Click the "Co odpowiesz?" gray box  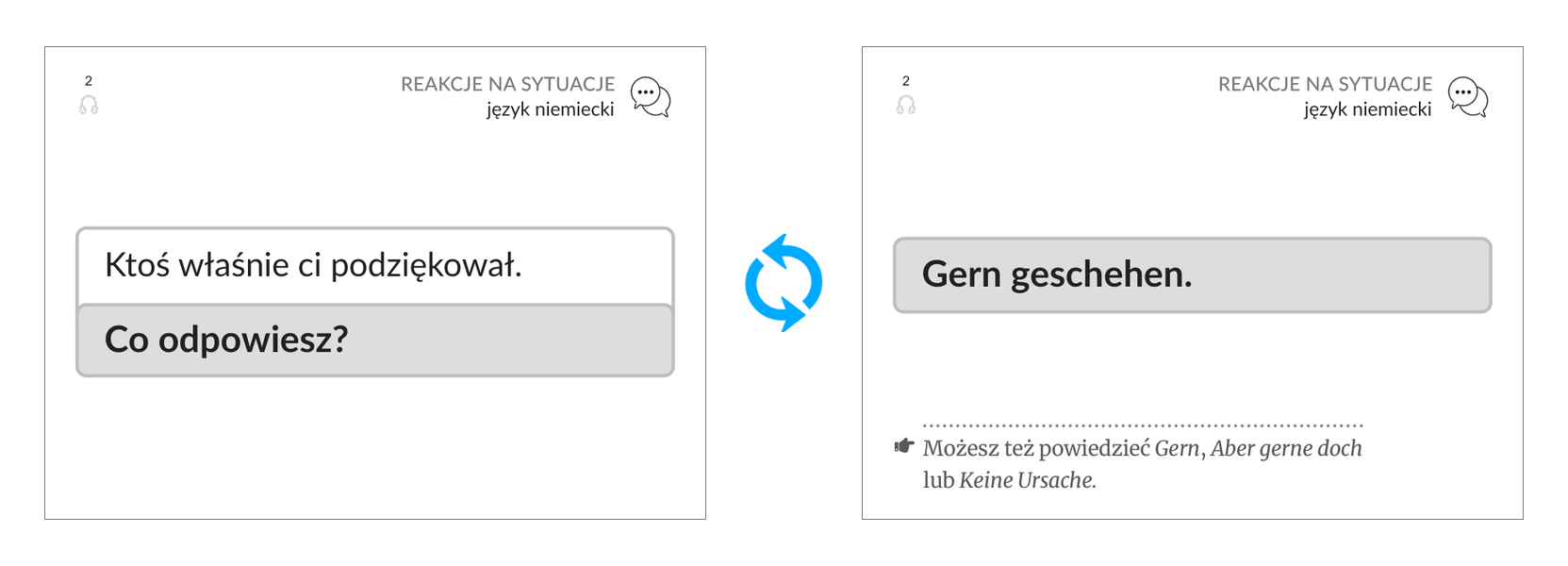pos(375,340)
